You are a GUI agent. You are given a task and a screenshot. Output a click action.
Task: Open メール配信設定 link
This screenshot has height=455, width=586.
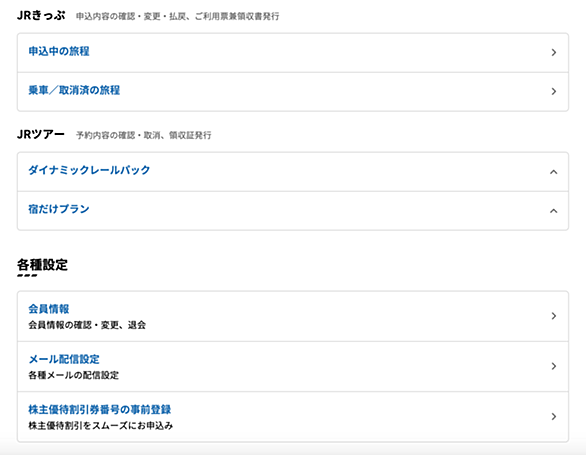tap(64, 359)
